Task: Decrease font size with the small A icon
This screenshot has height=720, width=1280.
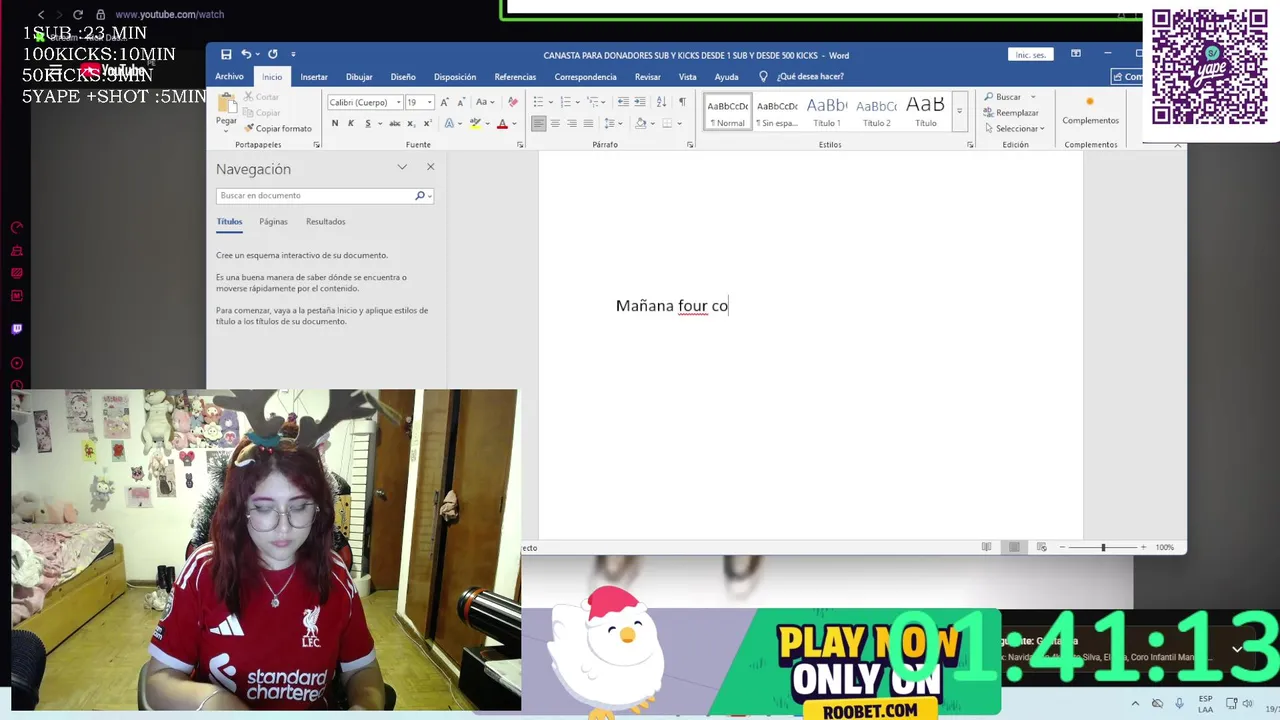Action: 461,102
